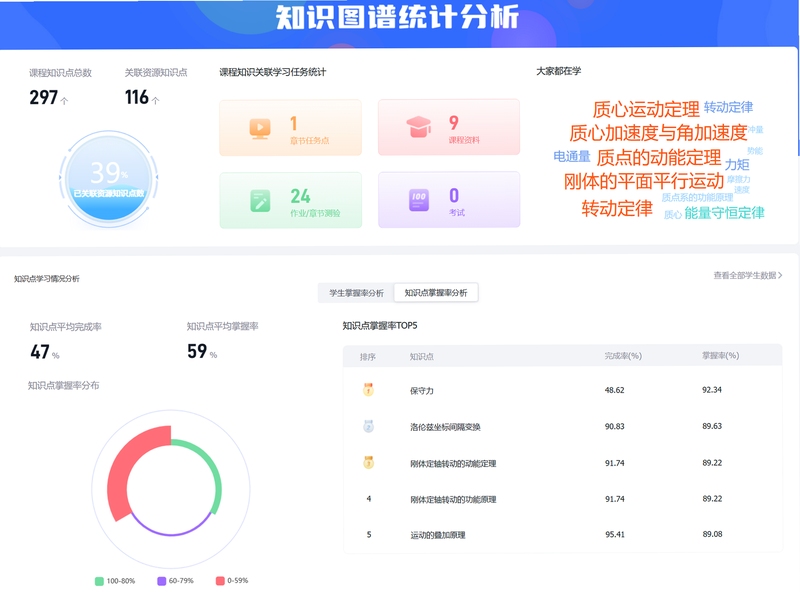Click the 掌握率(%) column header

tap(720, 356)
